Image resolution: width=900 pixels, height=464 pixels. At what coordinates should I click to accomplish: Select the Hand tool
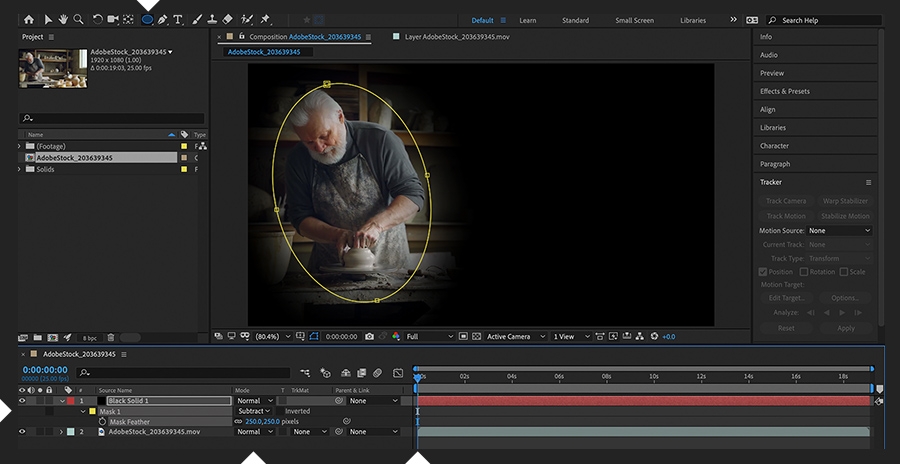pos(63,19)
